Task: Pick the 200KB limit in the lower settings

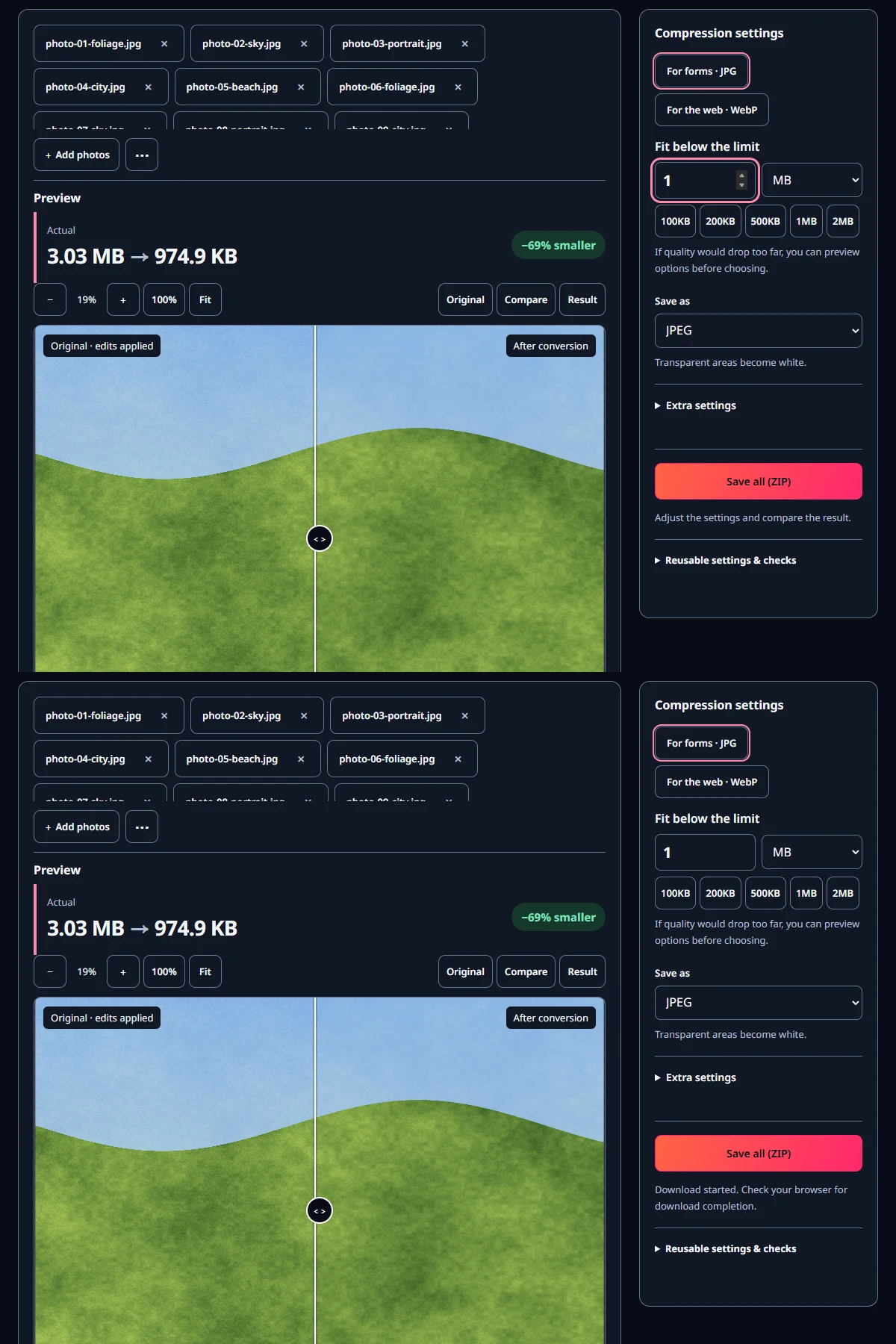Action: click(721, 894)
